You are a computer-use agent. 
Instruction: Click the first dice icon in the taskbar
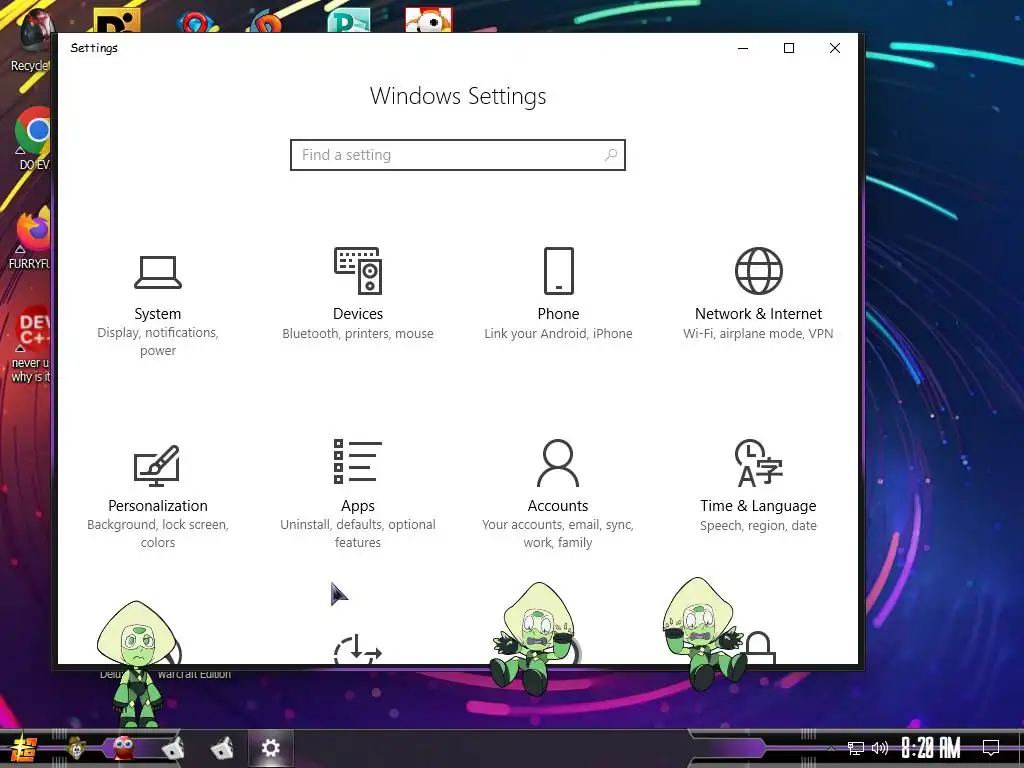click(172, 748)
